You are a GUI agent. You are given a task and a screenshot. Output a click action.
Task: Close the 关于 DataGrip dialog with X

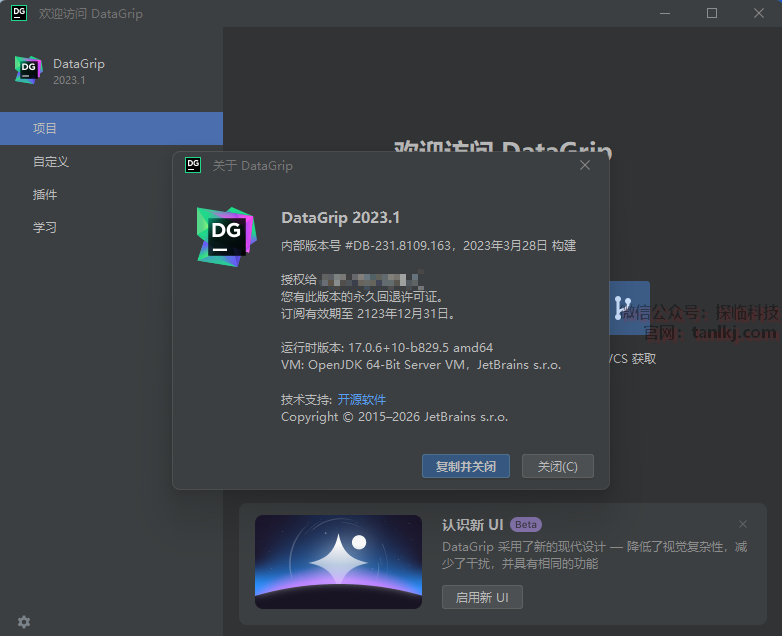click(585, 165)
